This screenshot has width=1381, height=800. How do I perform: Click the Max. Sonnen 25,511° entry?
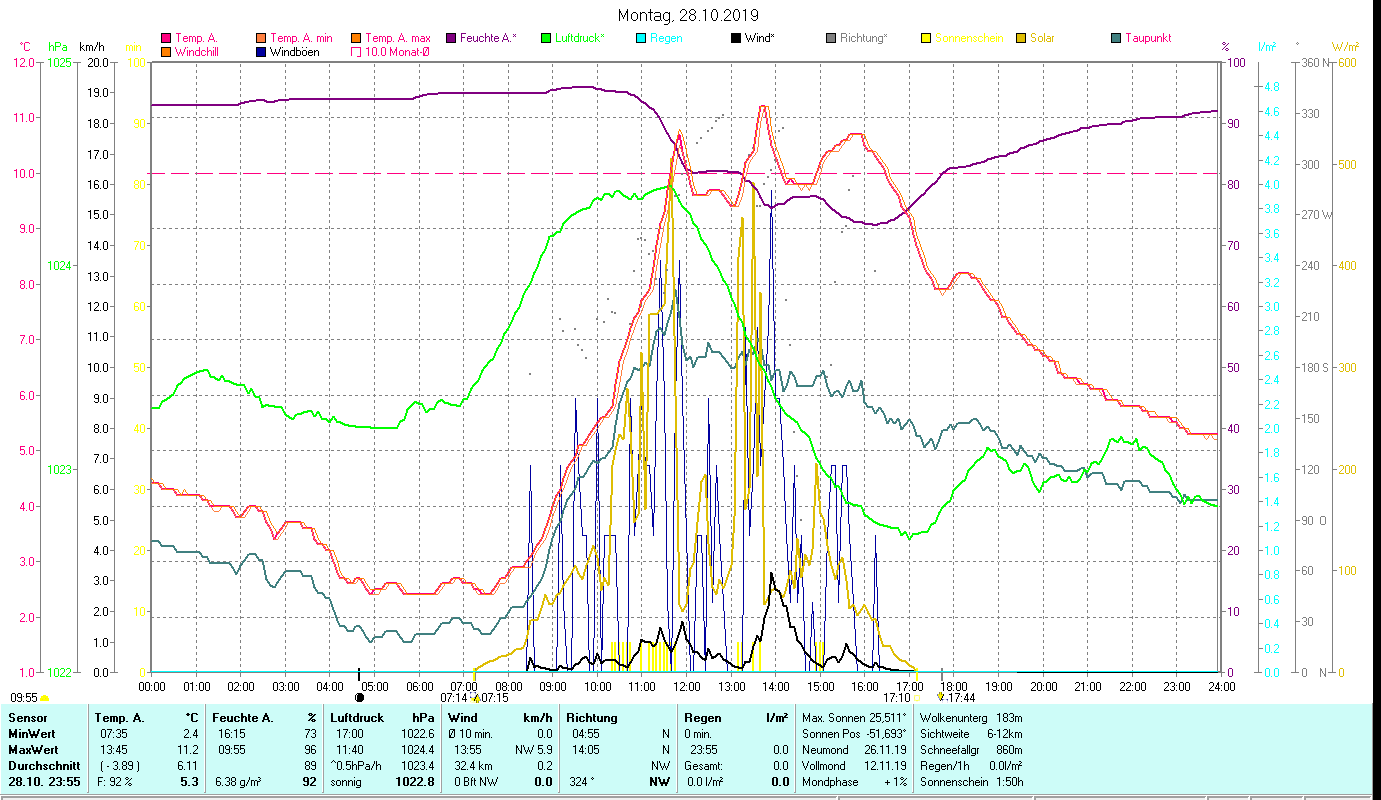tap(854, 718)
